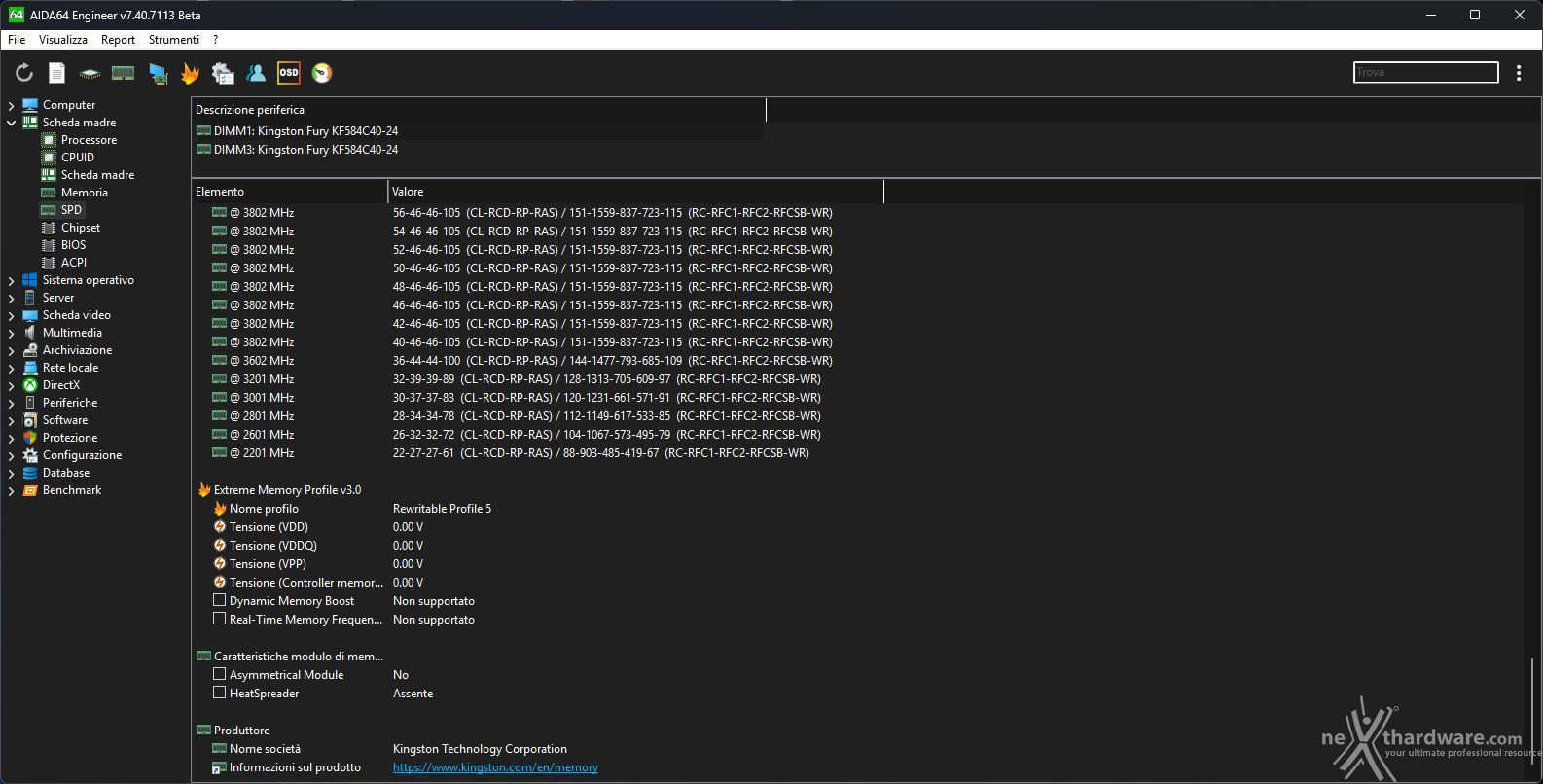The width and height of the screenshot is (1543, 784).
Task: Select Scheda madre sub-item under Scheda madre
Action: click(97, 175)
